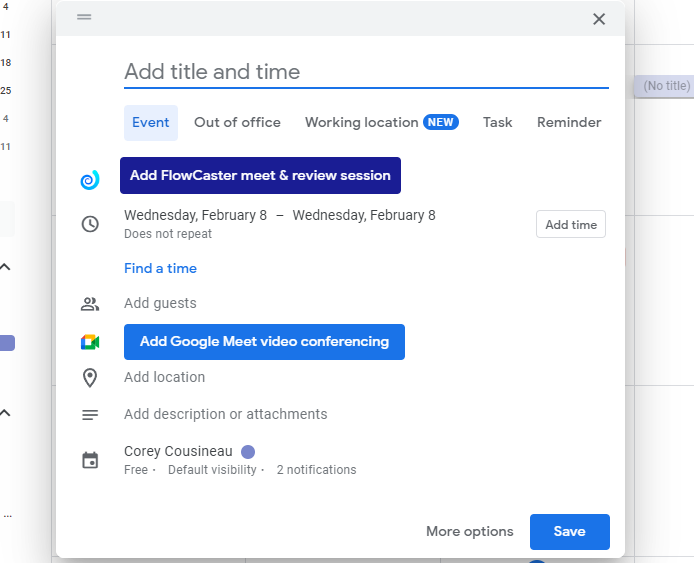The image size is (694, 563).
Task: Click the Google Meet camera icon
Action: 90,342
